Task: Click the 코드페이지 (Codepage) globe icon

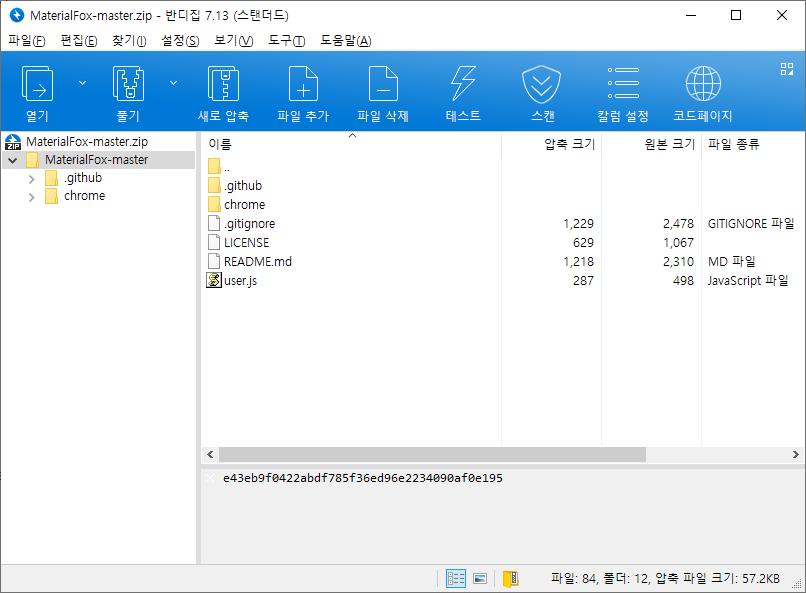Action: pos(703,84)
